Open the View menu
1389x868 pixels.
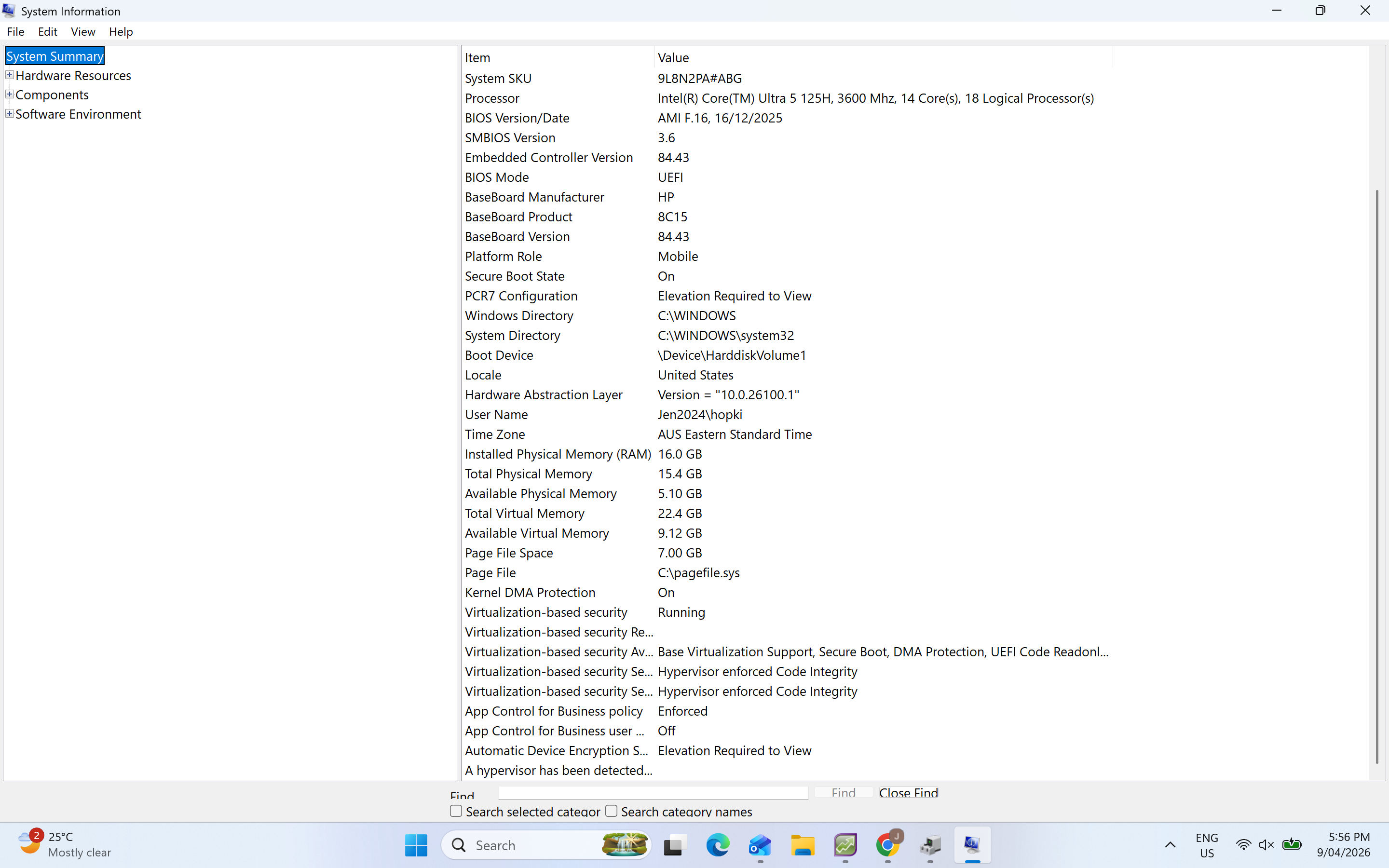tap(82, 31)
